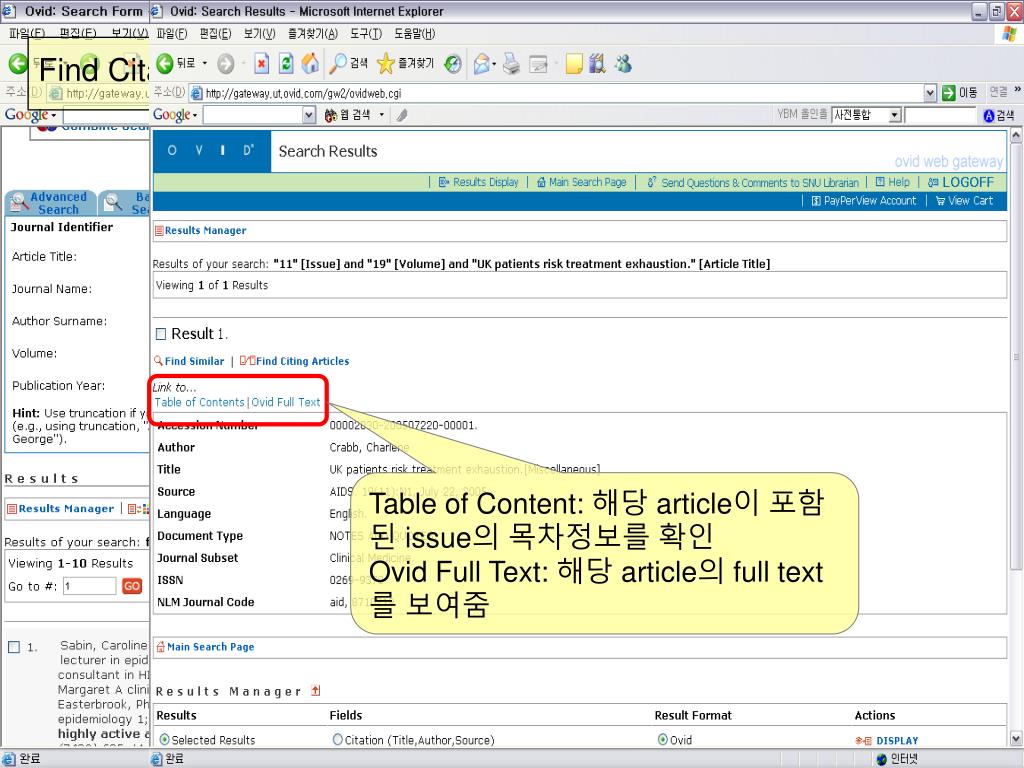The height and width of the screenshot is (768, 1024).
Task: Open the Back button history dropdown arrow
Action: (x=204, y=63)
